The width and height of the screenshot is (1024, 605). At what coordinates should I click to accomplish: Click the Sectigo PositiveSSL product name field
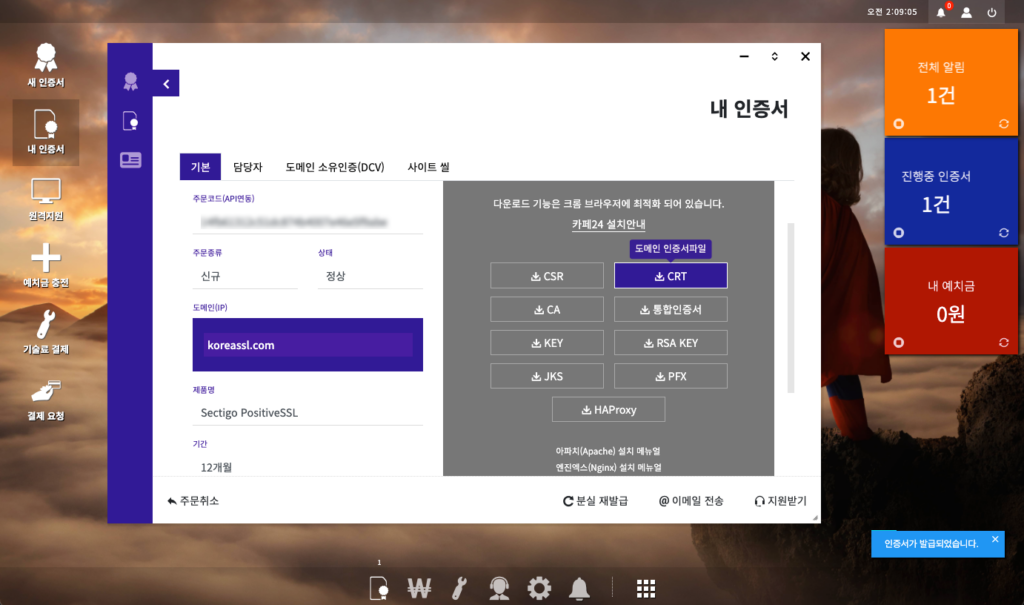click(x=308, y=413)
